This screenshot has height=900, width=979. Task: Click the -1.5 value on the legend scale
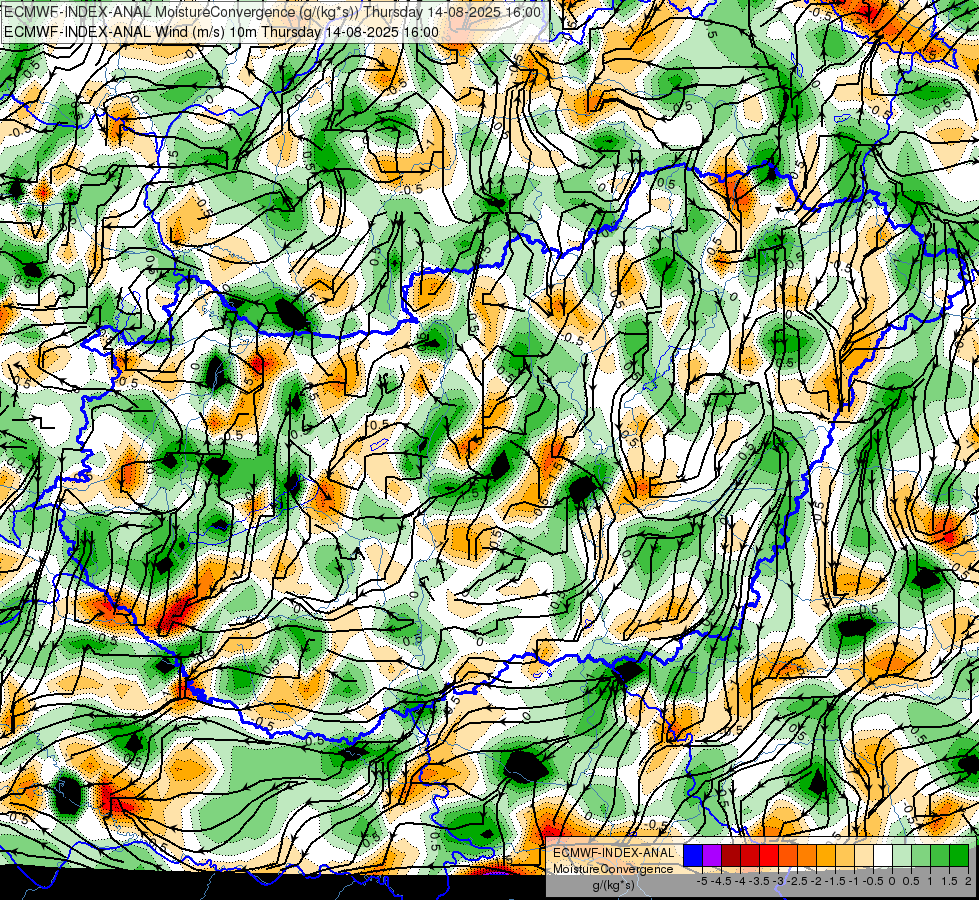[835, 881]
